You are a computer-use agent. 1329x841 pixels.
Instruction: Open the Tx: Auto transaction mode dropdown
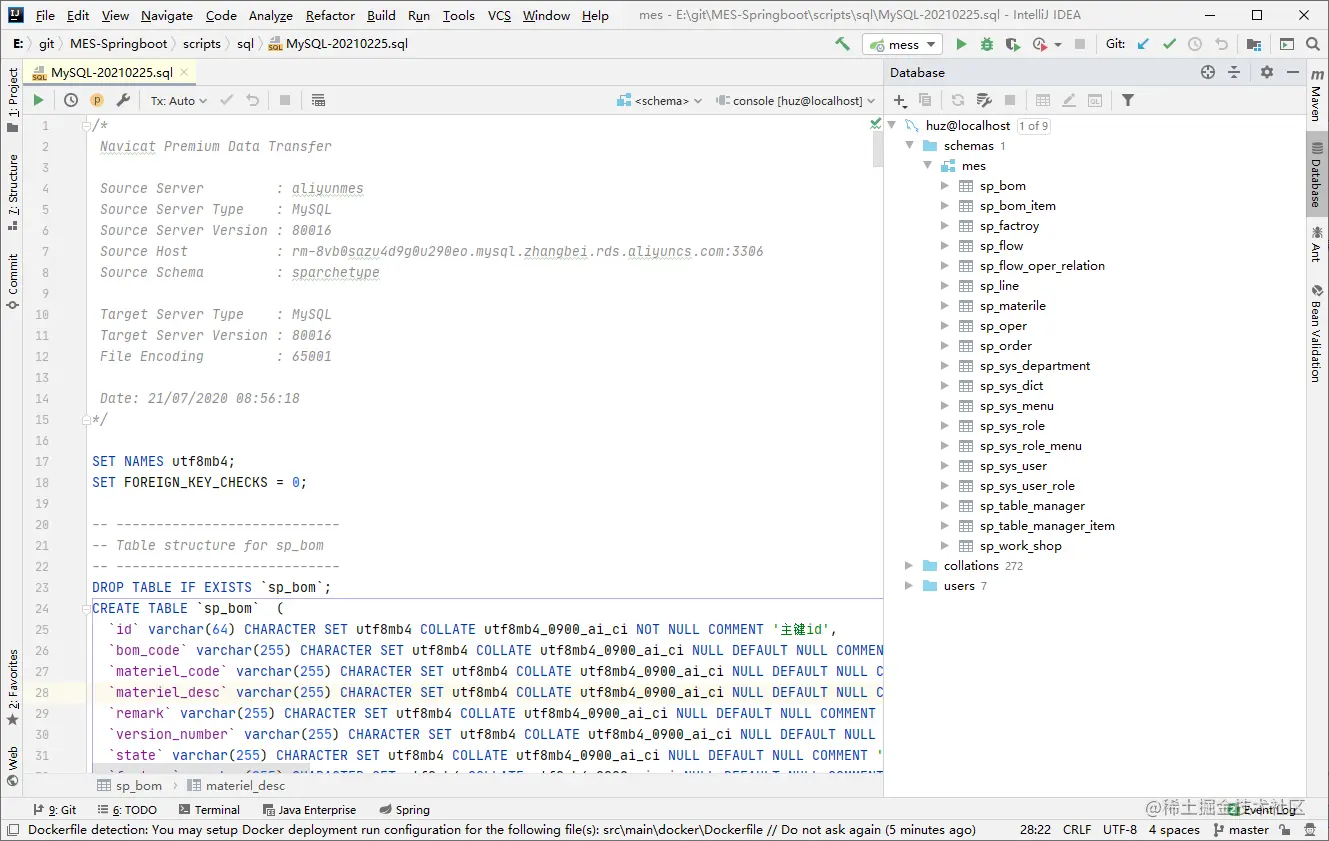pyautogui.click(x=178, y=101)
